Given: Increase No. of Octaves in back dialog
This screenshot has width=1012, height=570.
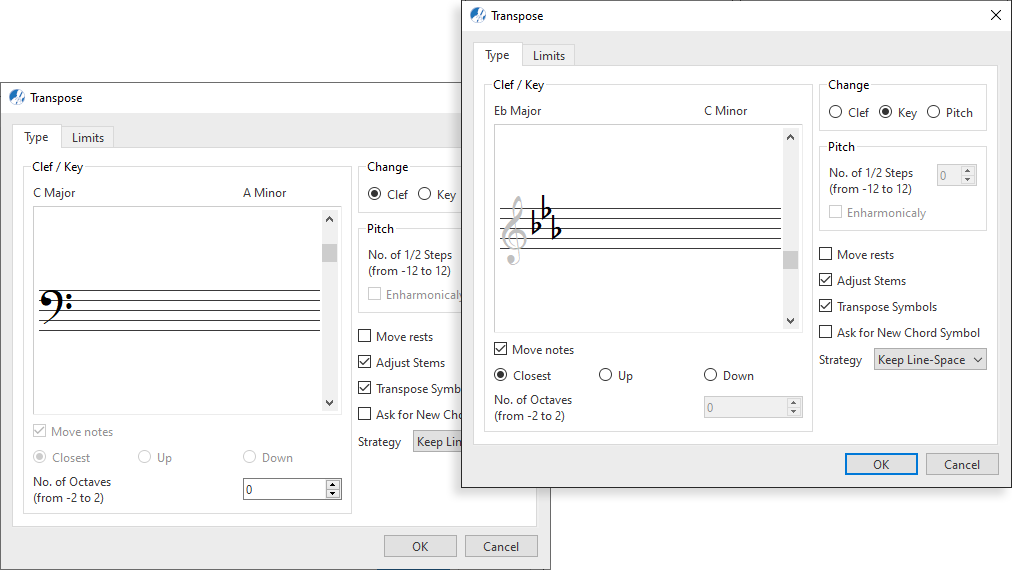Looking at the screenshot, I should click(x=332, y=485).
